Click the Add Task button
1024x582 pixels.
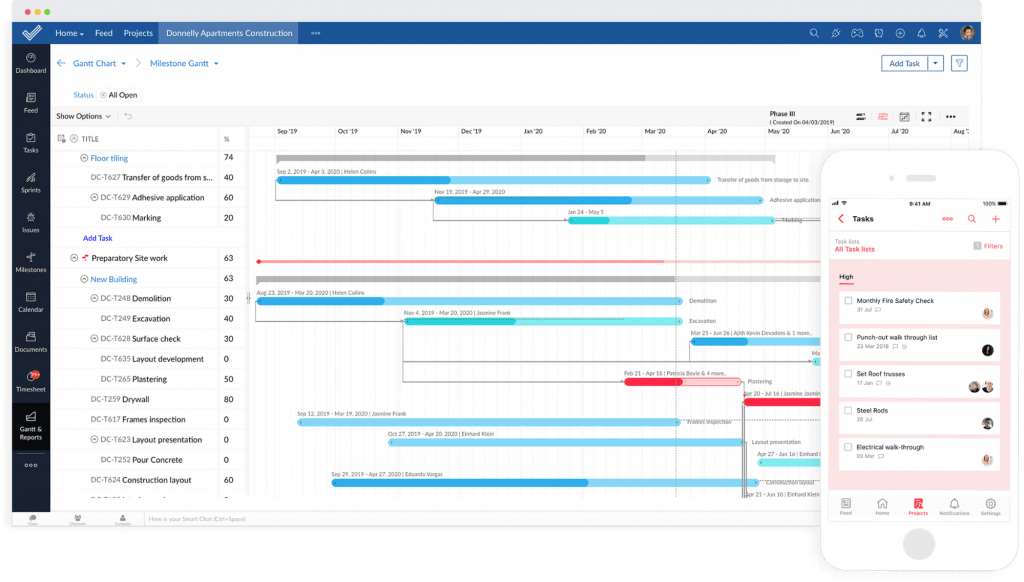(x=904, y=63)
